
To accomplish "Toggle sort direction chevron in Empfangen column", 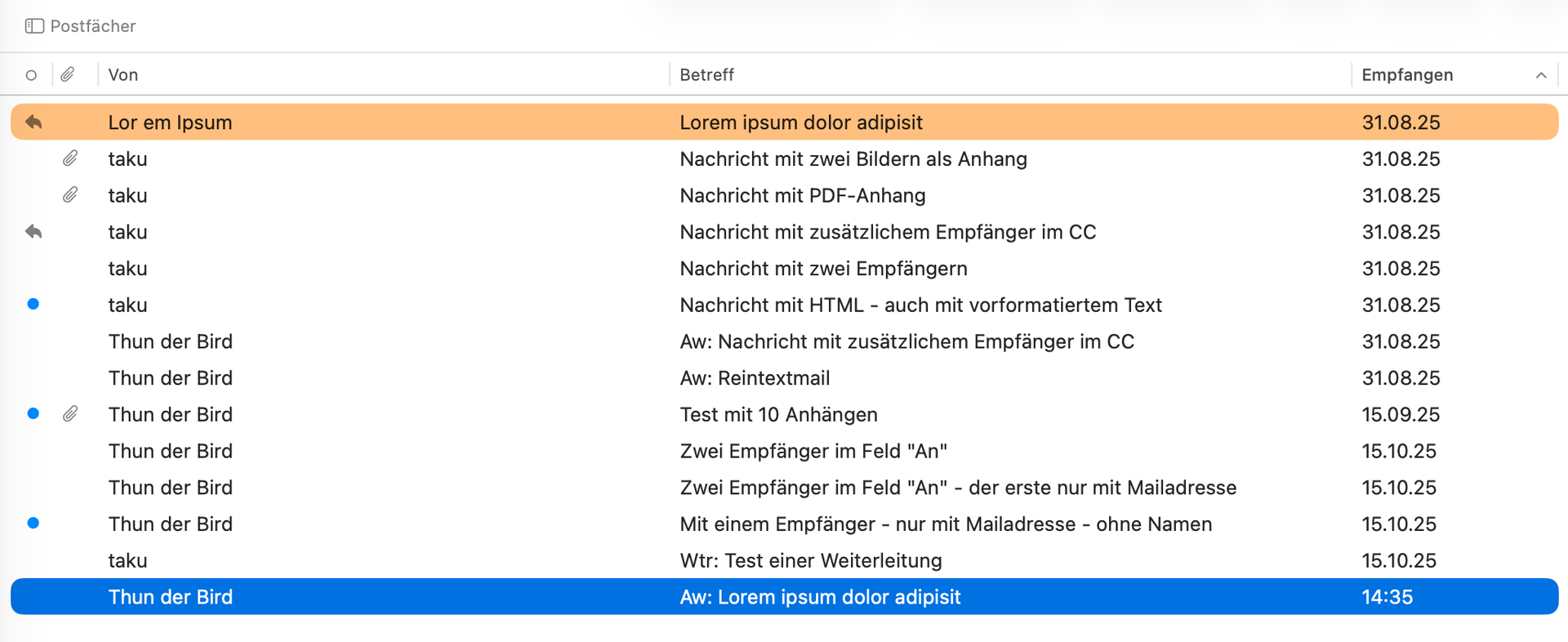I will tap(1541, 75).
